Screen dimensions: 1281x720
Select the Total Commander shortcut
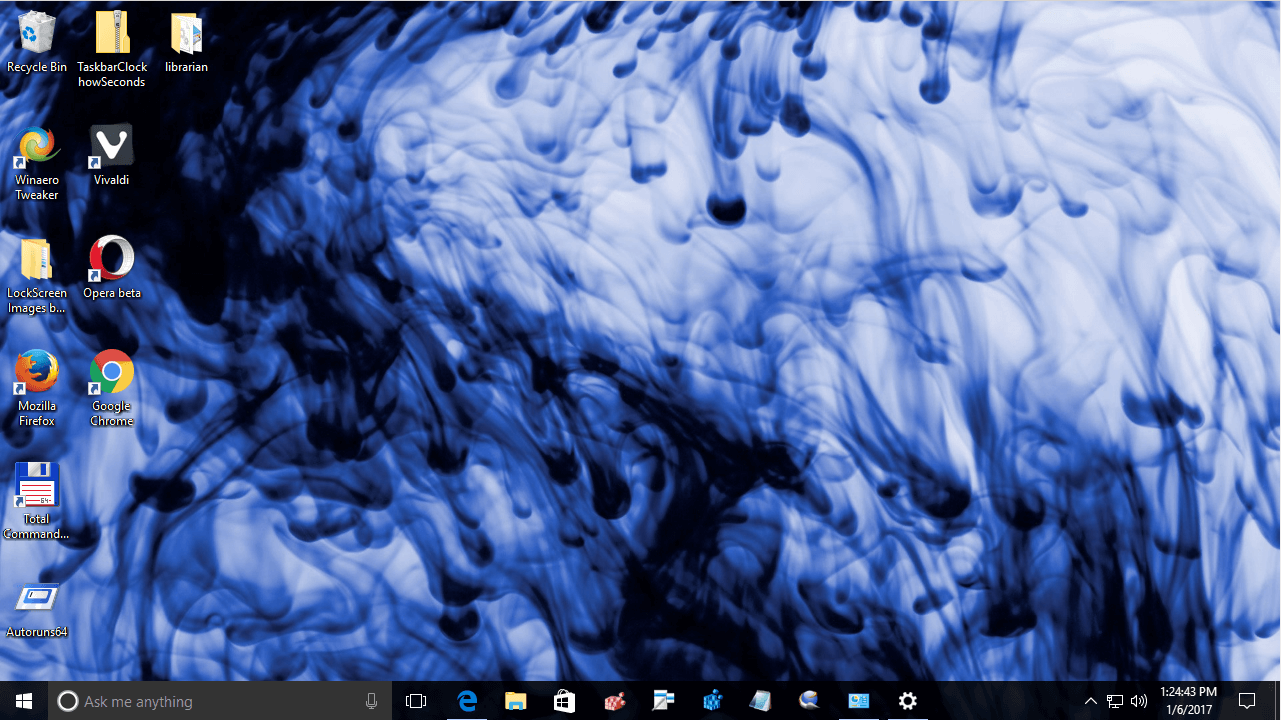point(37,501)
